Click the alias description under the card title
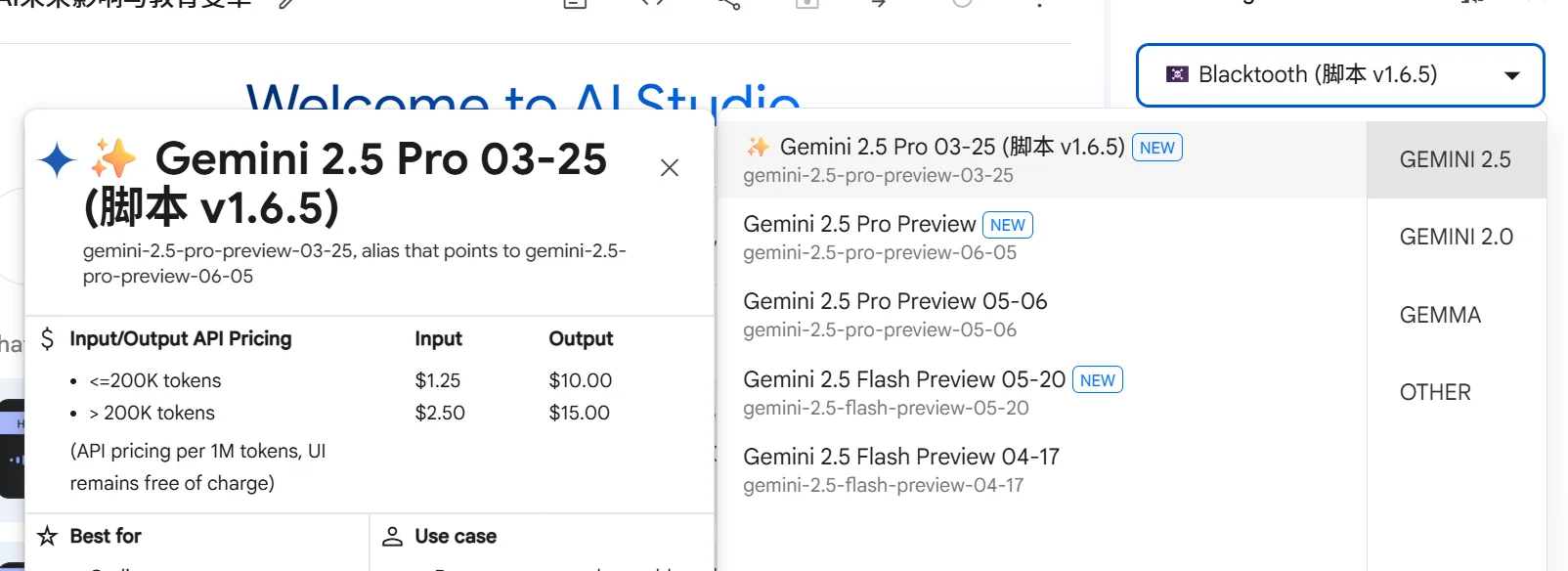The height and width of the screenshot is (571, 1568). coord(354,263)
